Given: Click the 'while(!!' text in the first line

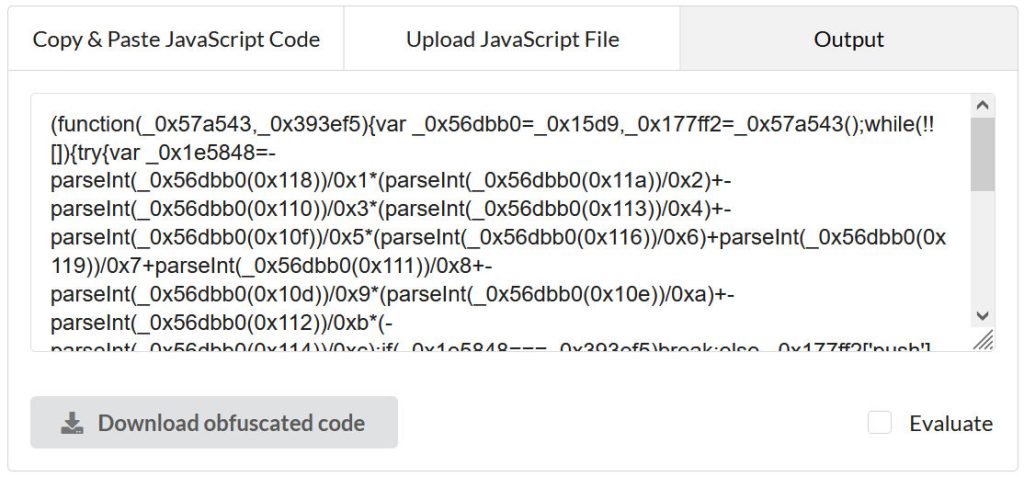Looking at the screenshot, I should tap(901, 124).
